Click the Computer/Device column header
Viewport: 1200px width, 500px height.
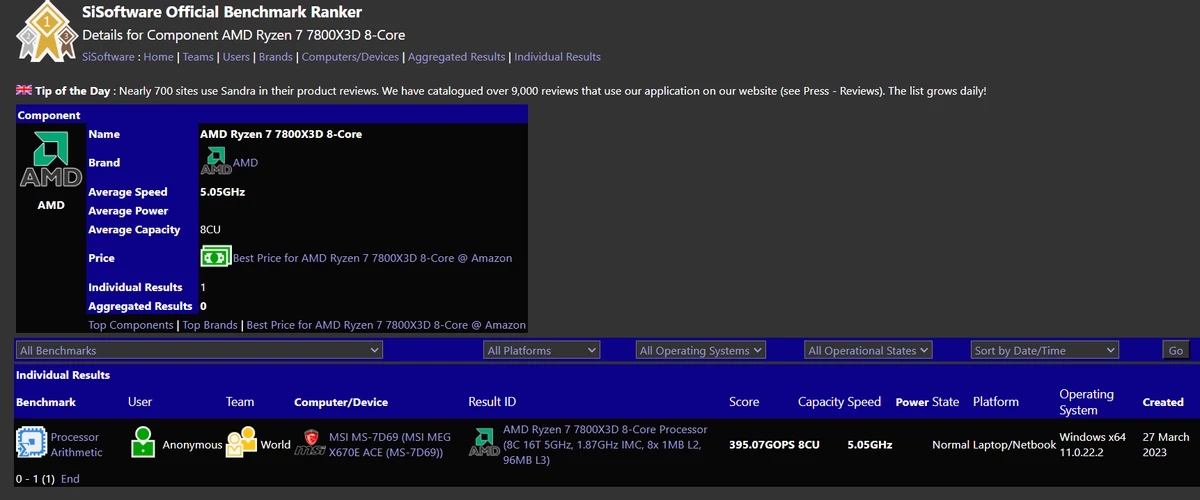(x=341, y=402)
